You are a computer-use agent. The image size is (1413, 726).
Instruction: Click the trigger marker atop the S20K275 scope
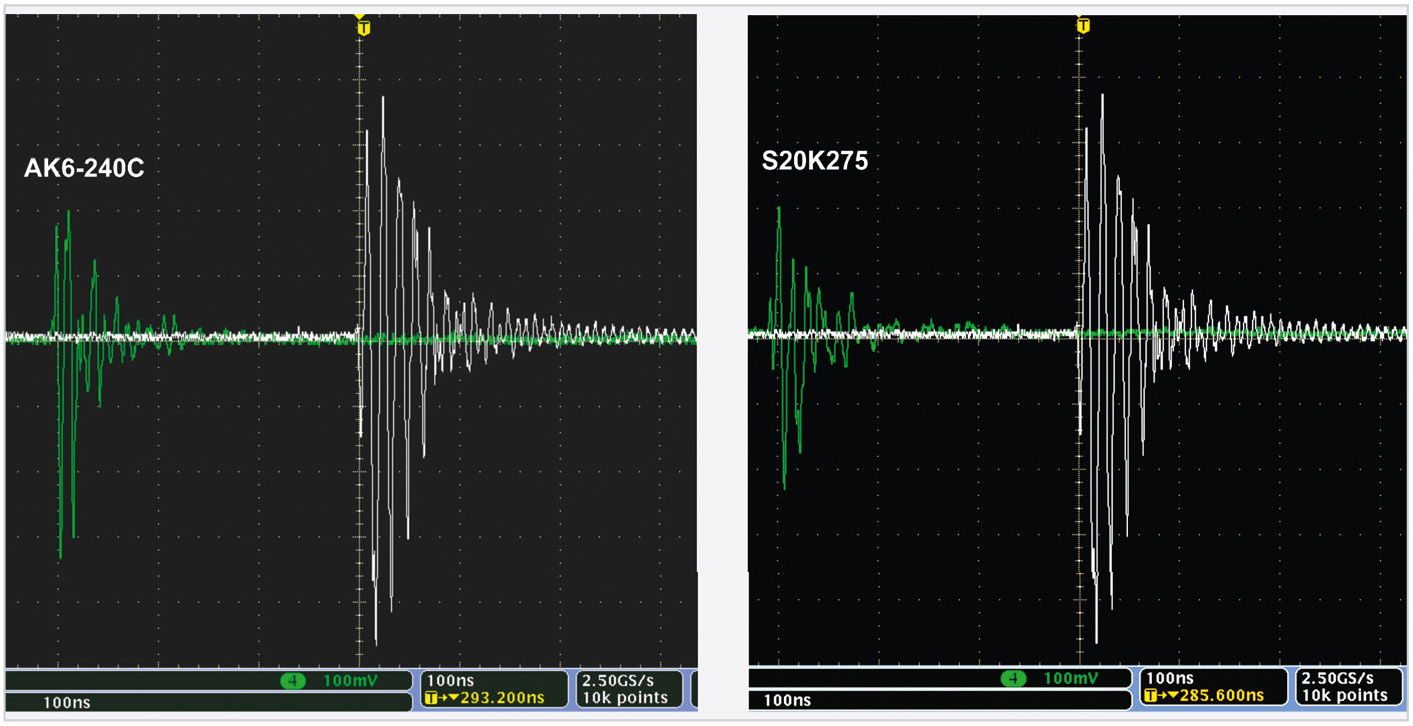1083,25
